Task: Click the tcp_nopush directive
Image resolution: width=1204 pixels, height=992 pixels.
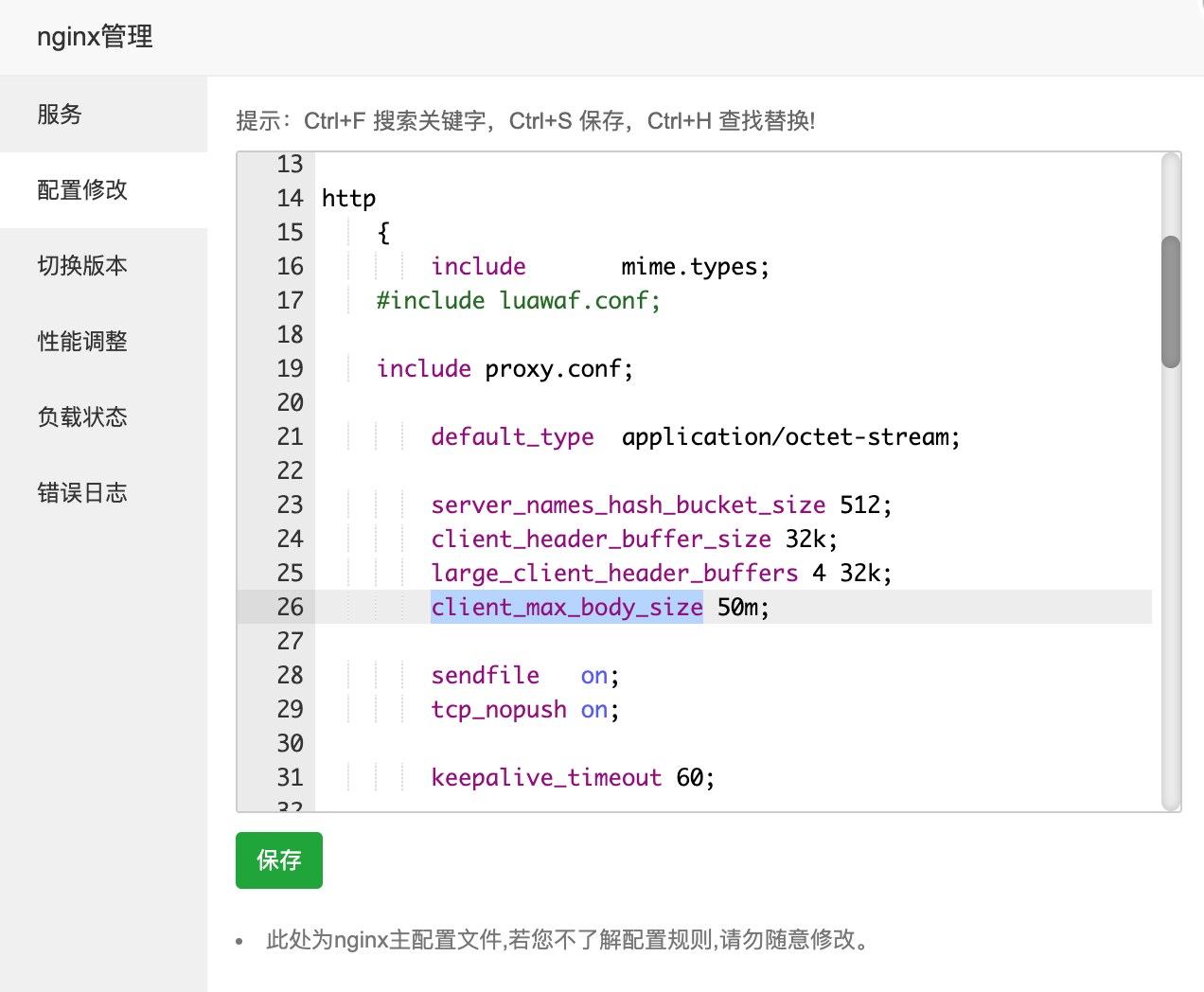Action: pyautogui.click(x=499, y=710)
